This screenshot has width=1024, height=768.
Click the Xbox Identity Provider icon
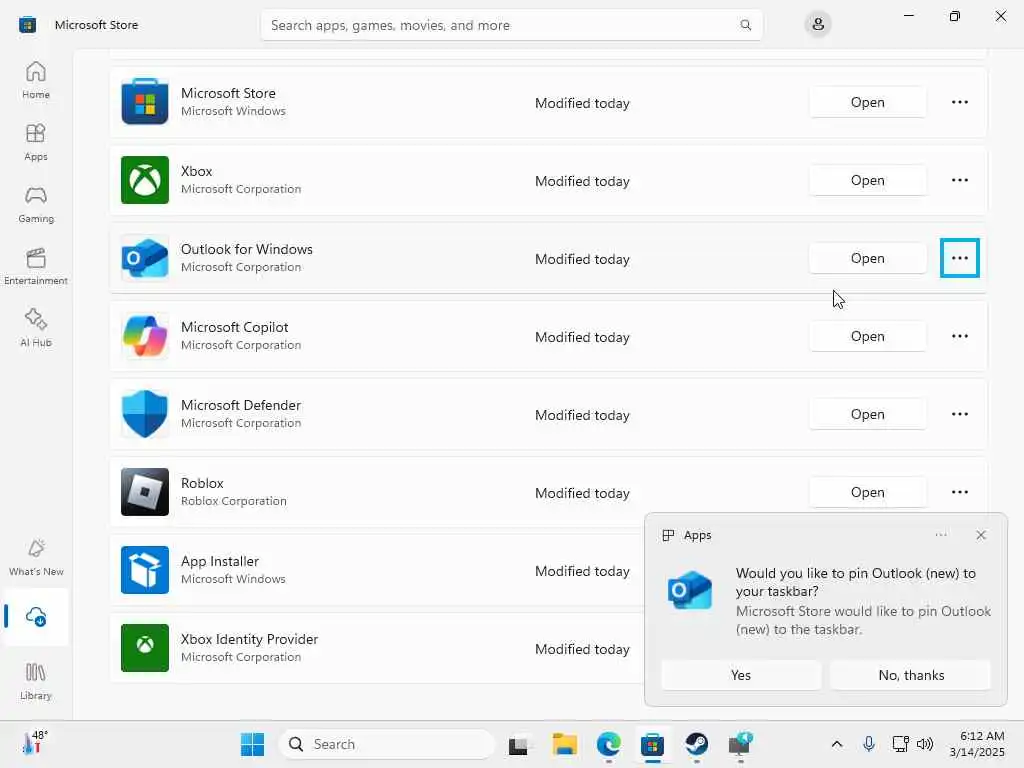(x=145, y=648)
